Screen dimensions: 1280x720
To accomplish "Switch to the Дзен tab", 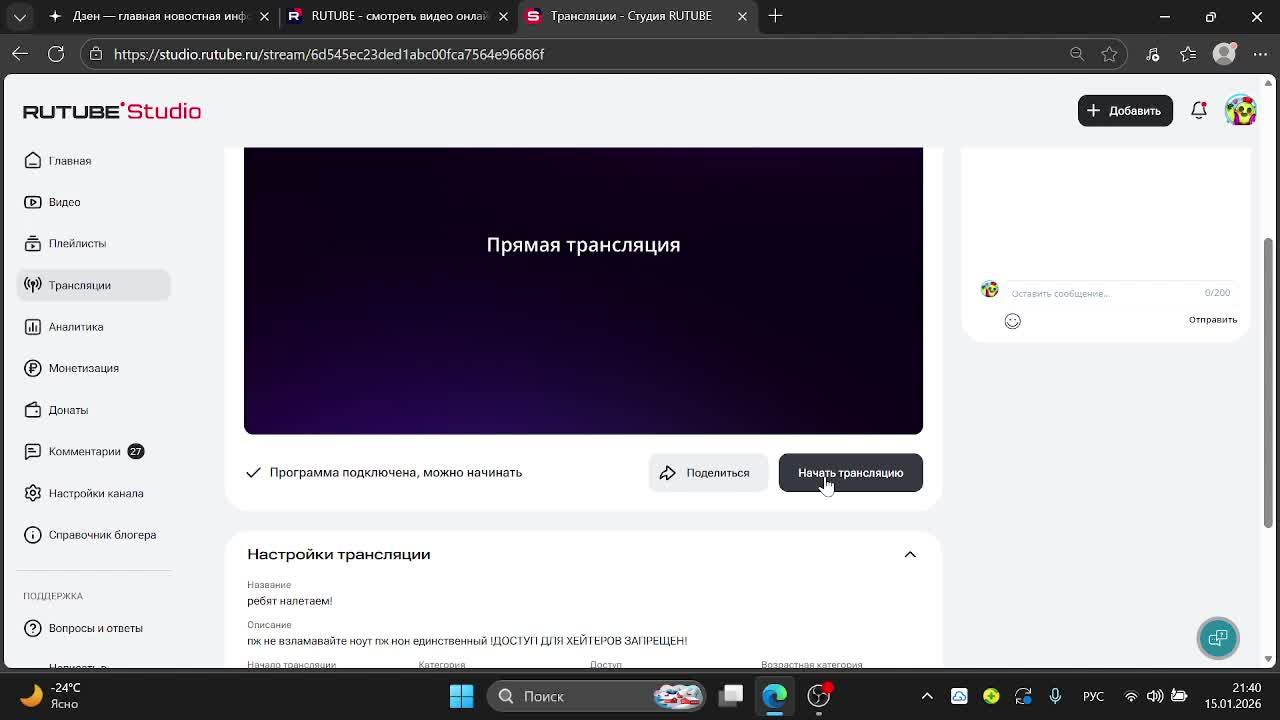I will [160, 16].
